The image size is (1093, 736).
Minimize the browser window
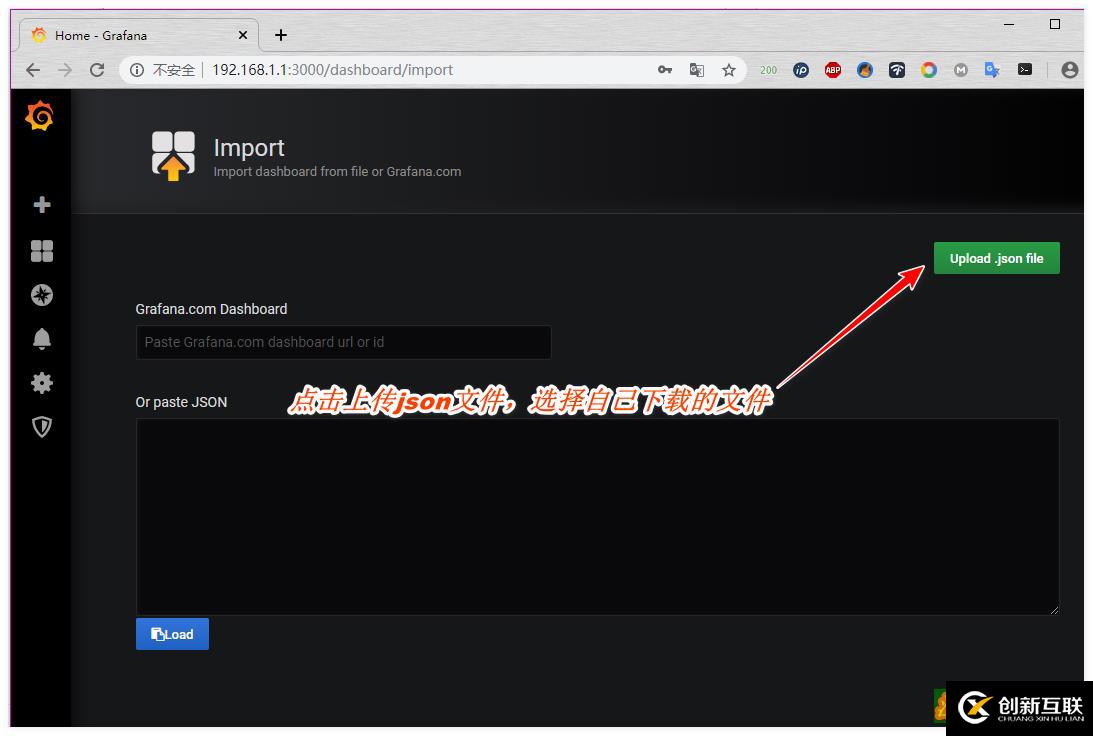pyautogui.click(x=1009, y=24)
